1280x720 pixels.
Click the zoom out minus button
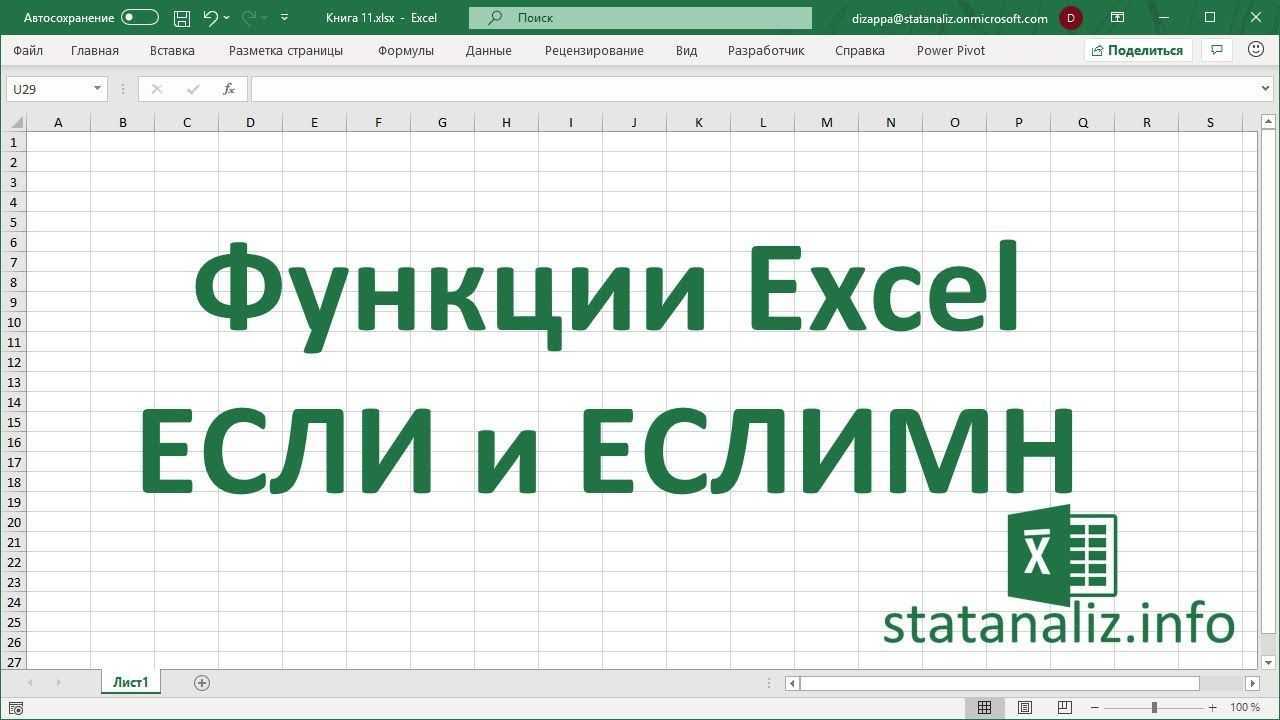click(x=1095, y=707)
